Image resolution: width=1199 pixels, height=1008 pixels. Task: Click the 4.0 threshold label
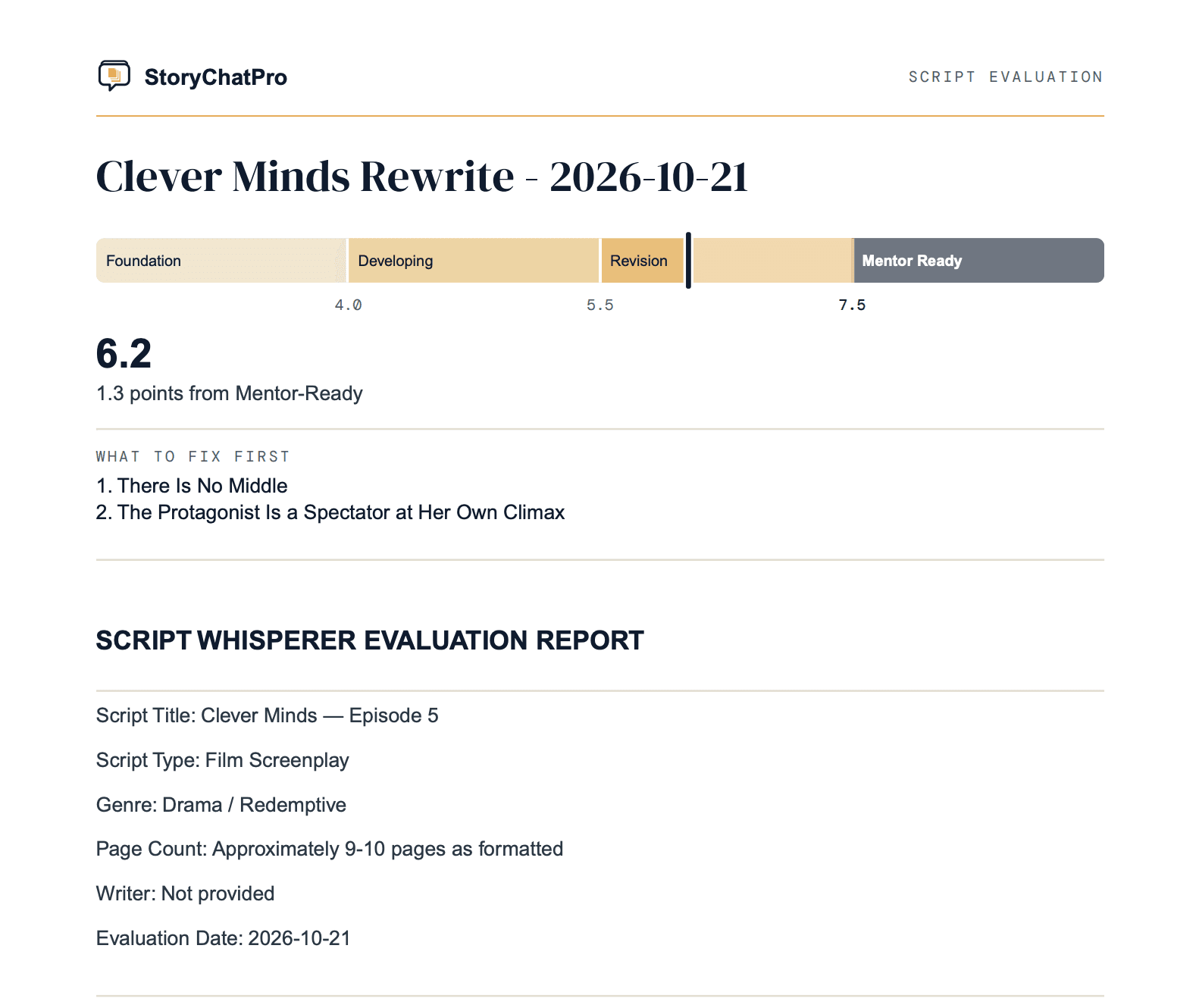click(348, 305)
